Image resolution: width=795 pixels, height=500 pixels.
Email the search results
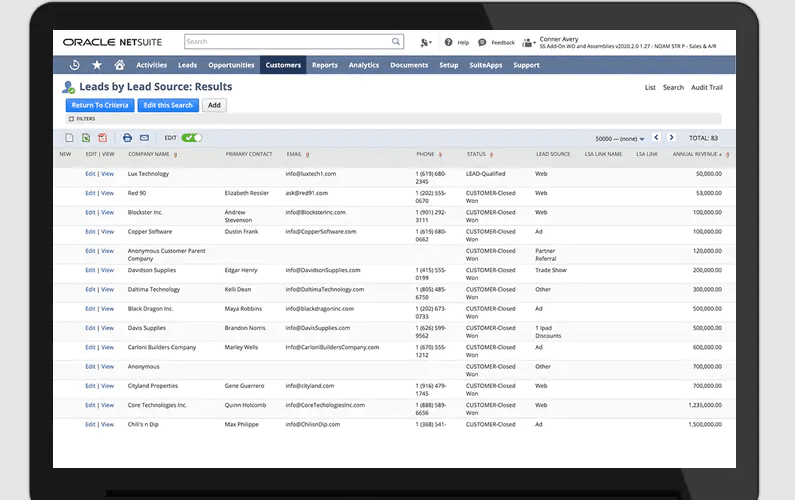pos(144,137)
